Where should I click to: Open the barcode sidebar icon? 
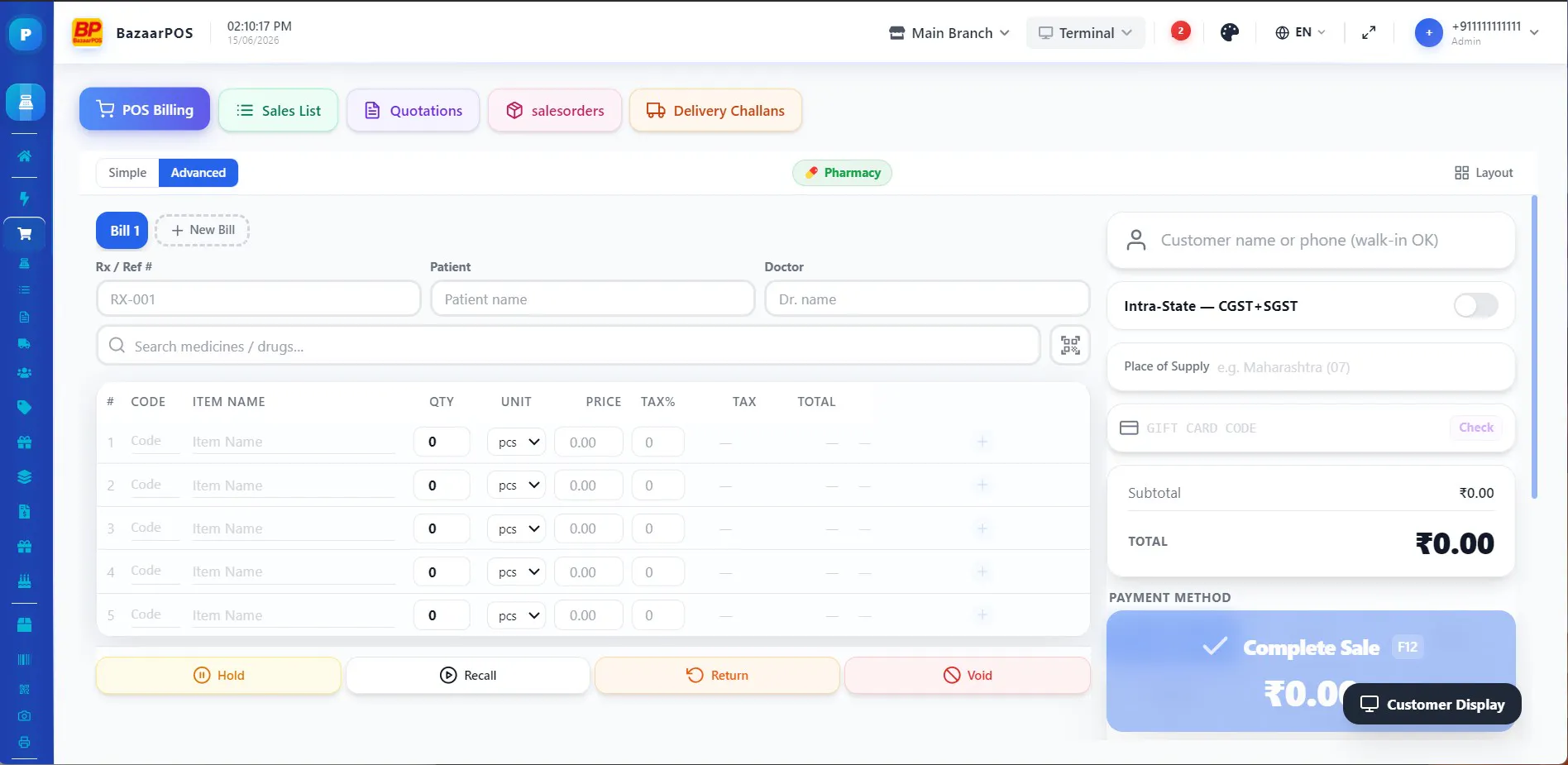click(x=25, y=660)
